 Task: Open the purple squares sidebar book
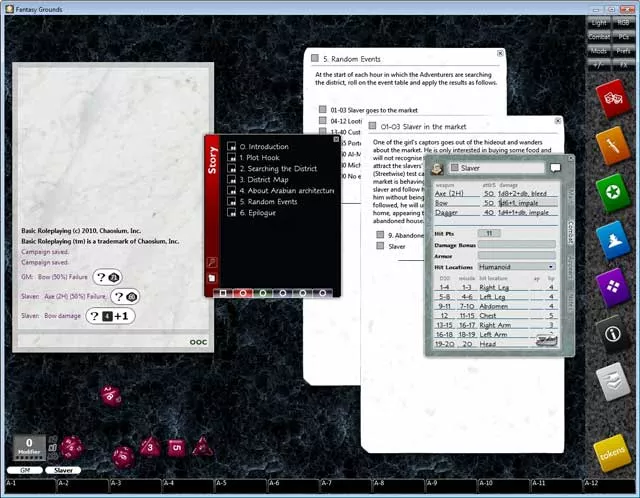(x=613, y=287)
